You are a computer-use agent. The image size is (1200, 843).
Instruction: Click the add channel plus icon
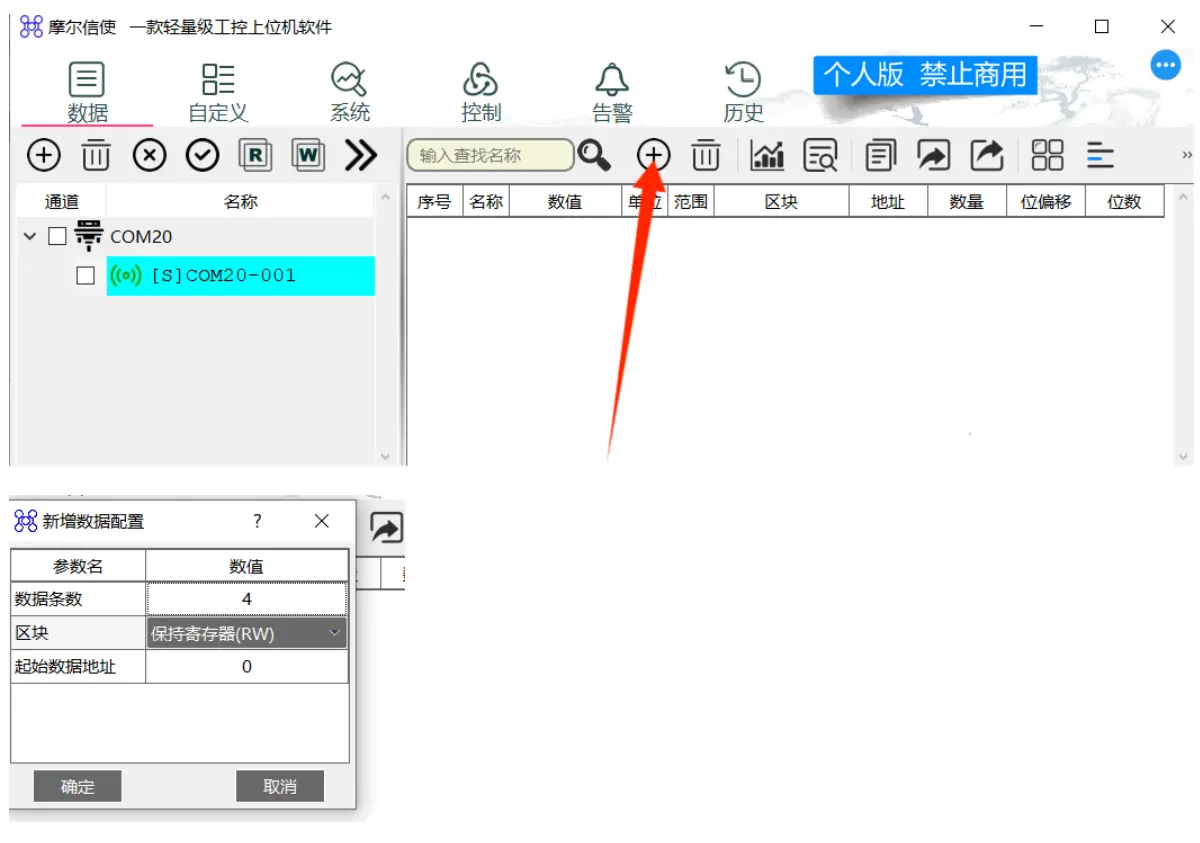(x=43, y=155)
